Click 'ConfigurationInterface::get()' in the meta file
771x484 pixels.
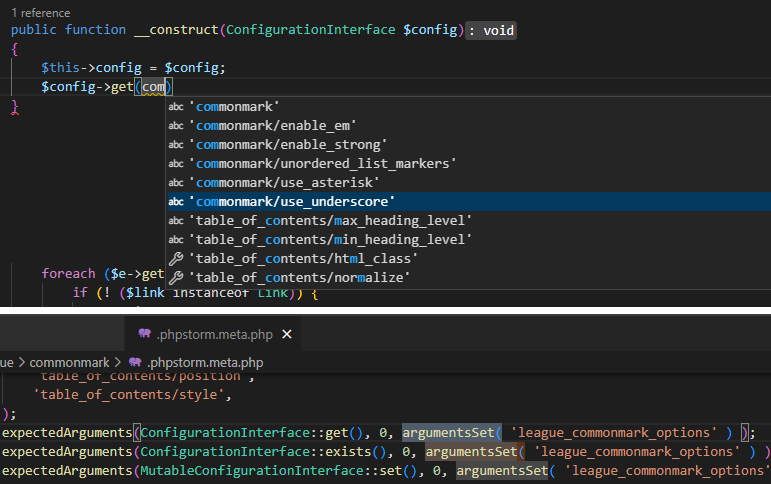(x=252, y=433)
